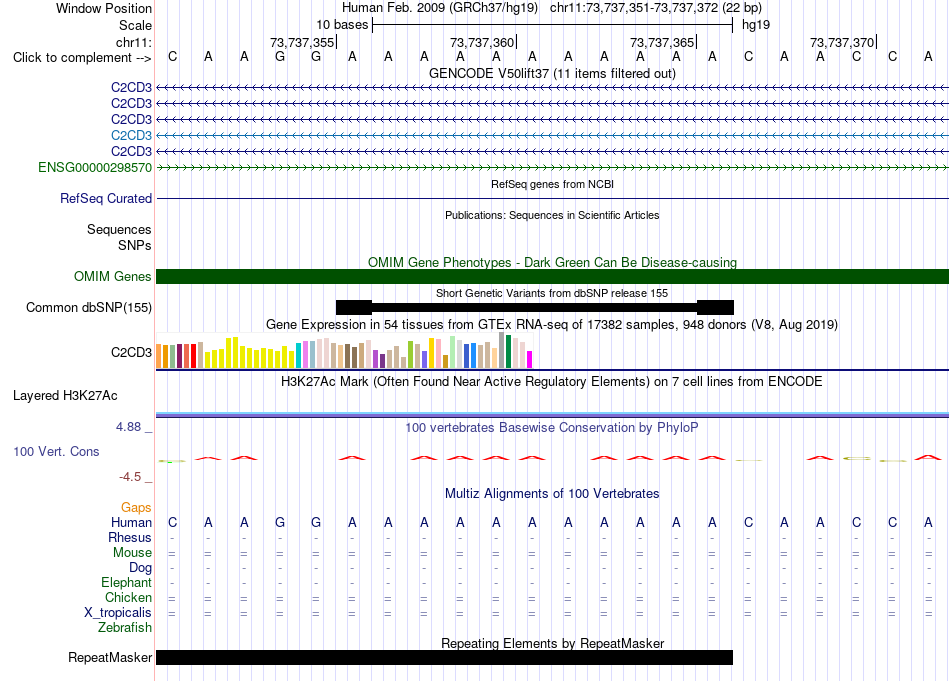Image resolution: width=950 pixels, height=681 pixels.
Task: Click the chr11:73,737,351-73,737,372 position text
Action: 656,8
